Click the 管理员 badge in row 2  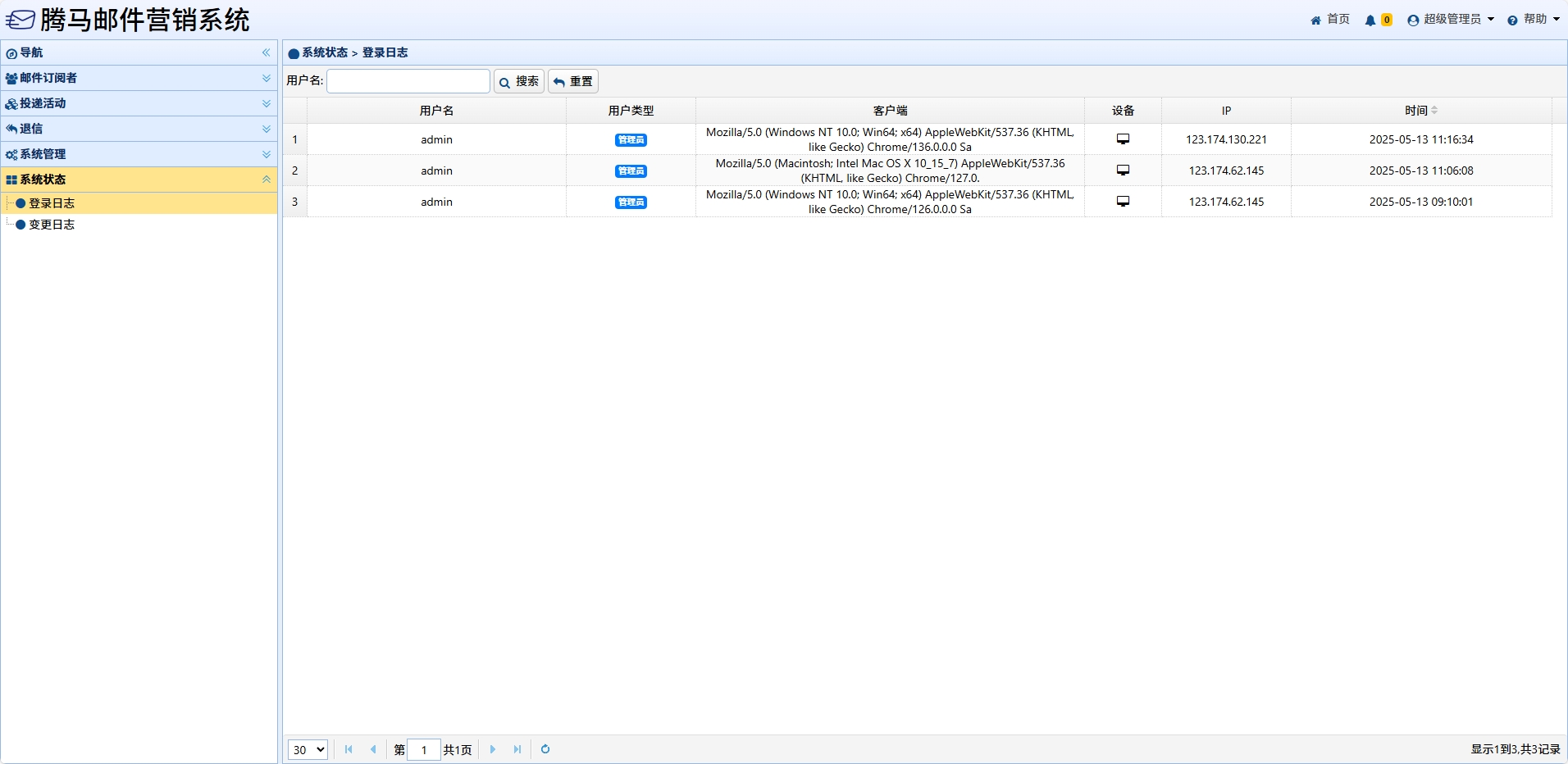(x=631, y=171)
